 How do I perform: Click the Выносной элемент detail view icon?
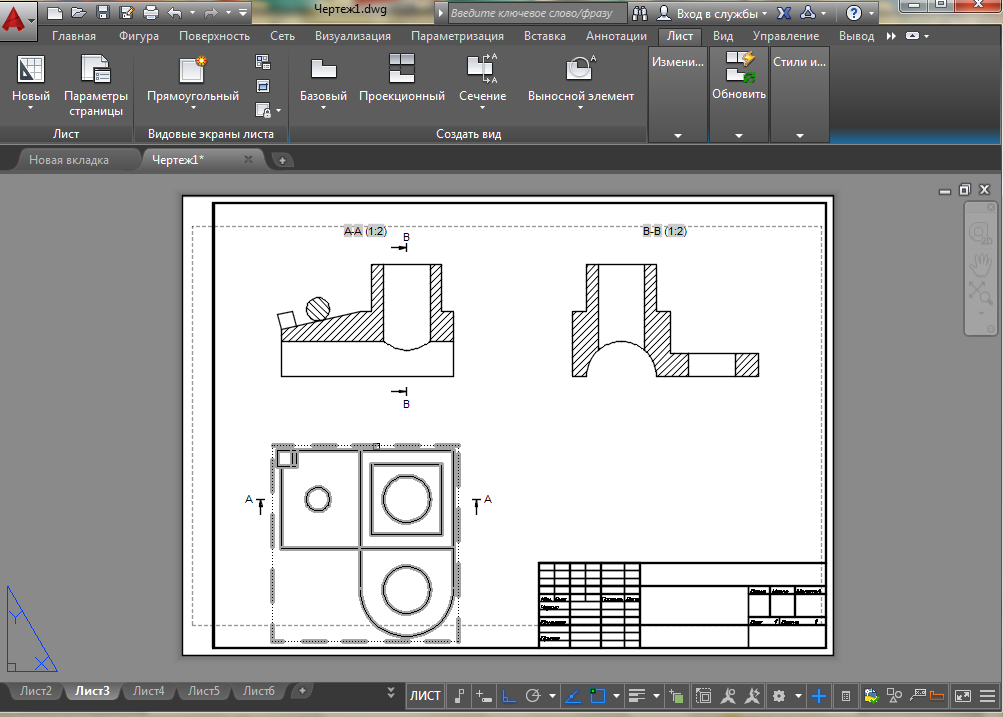(580, 68)
